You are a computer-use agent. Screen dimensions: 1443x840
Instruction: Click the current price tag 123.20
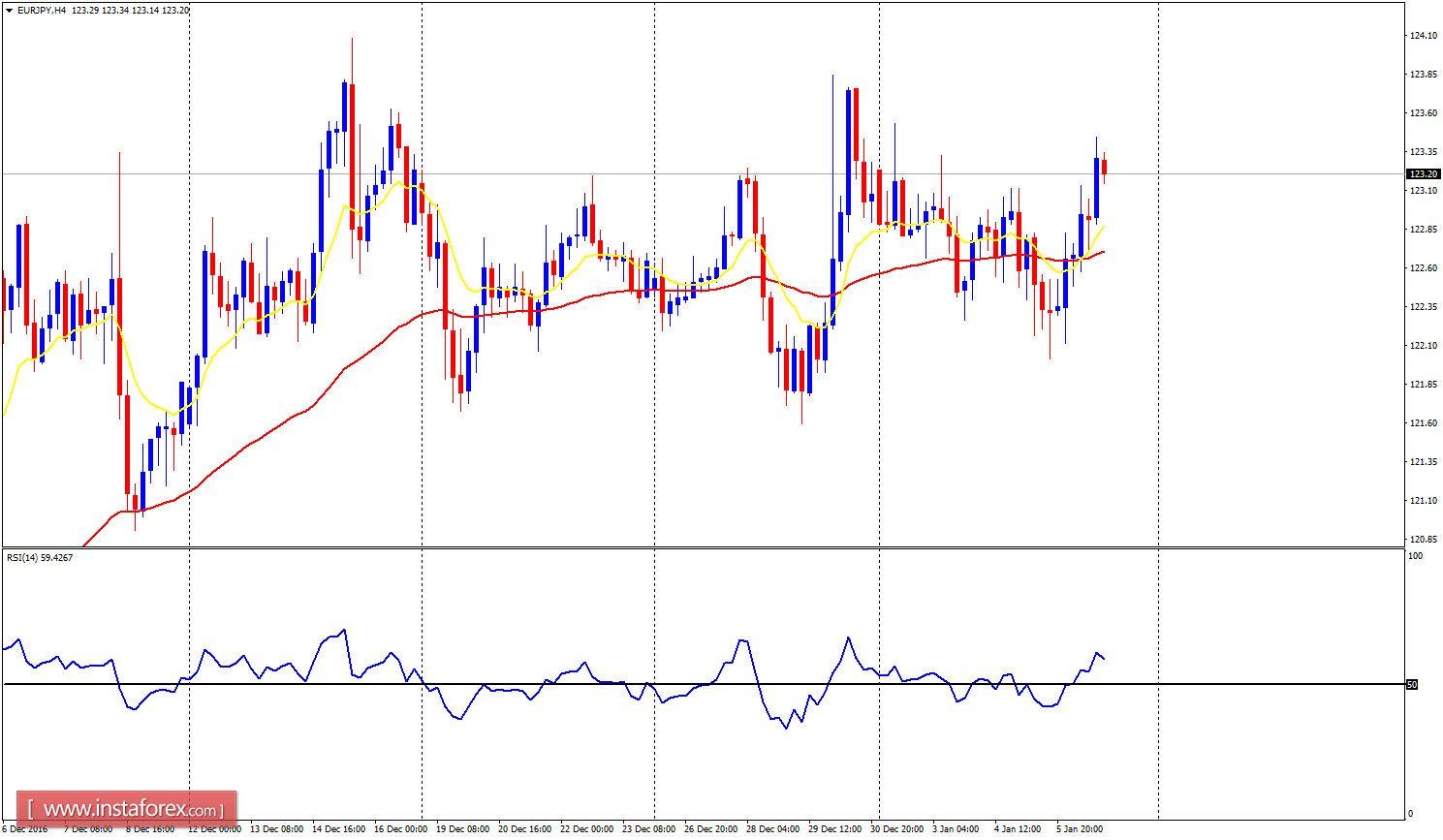pyautogui.click(x=1423, y=174)
